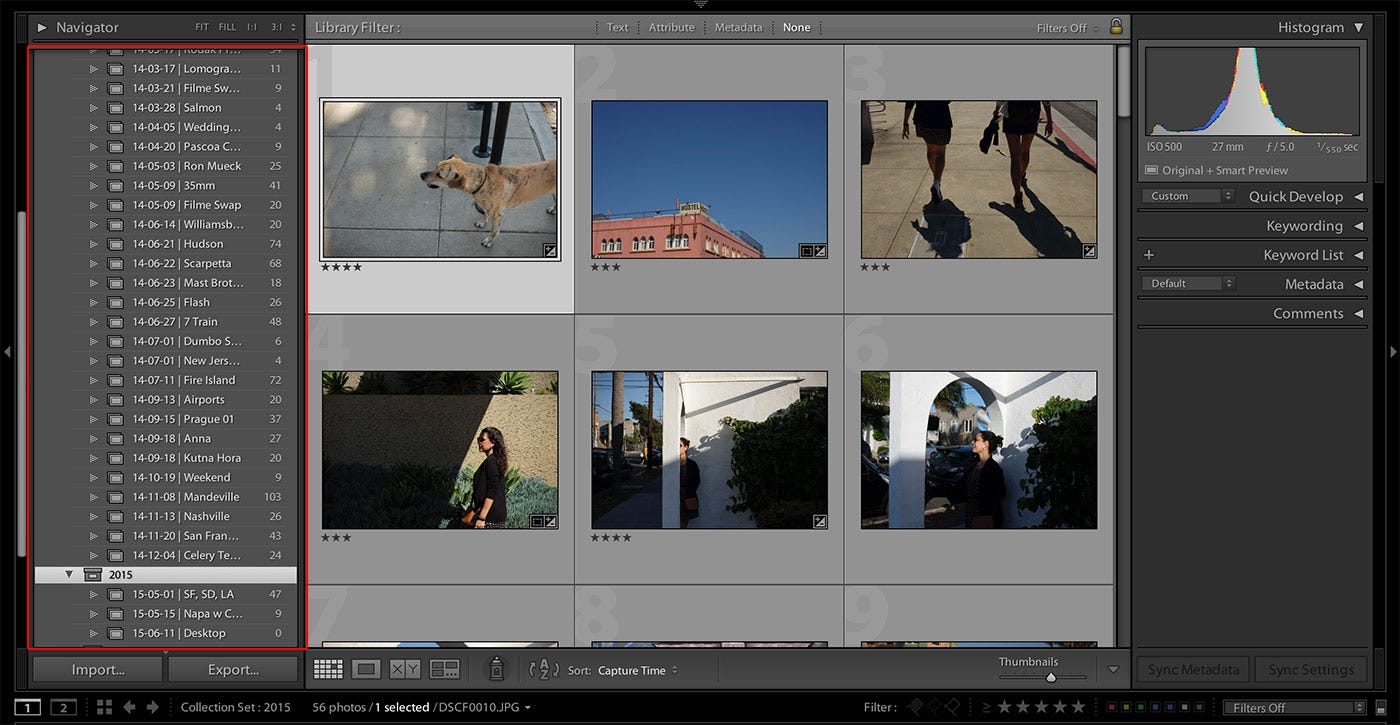
Task: Set Navigator zoom to FIT
Action: [x=203, y=27]
